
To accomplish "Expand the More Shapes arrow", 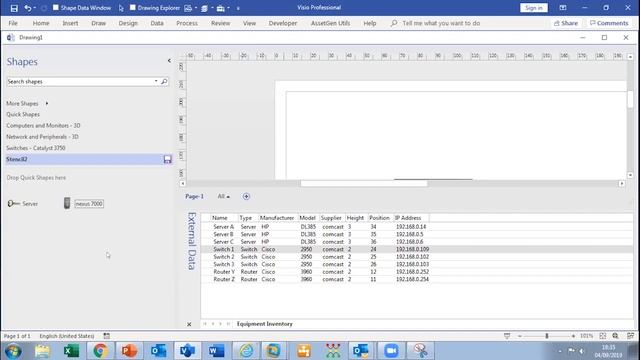I will tap(47, 104).
